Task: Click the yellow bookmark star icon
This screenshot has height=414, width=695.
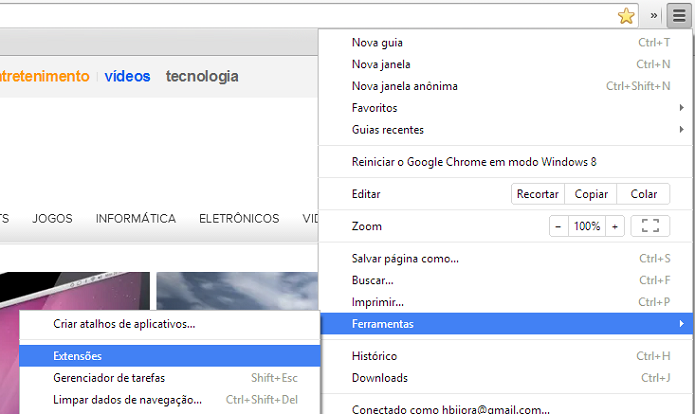Action: [626, 16]
